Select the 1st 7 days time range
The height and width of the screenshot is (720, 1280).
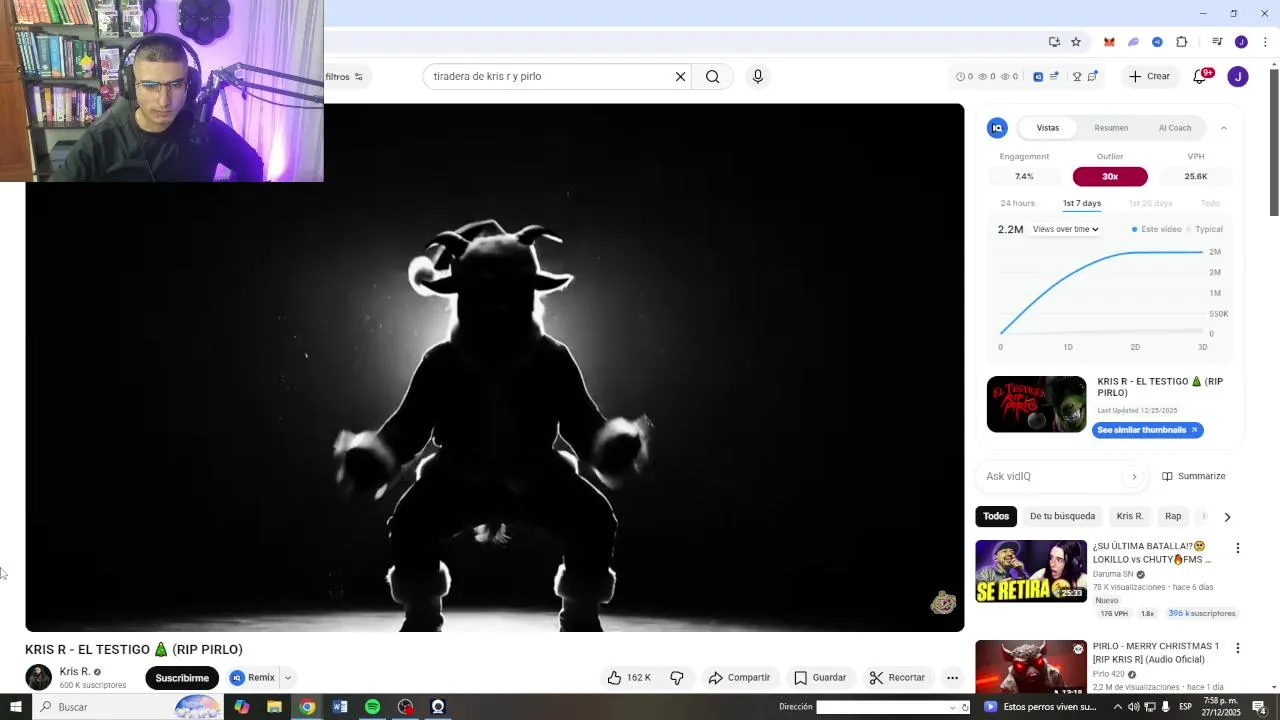point(1081,203)
